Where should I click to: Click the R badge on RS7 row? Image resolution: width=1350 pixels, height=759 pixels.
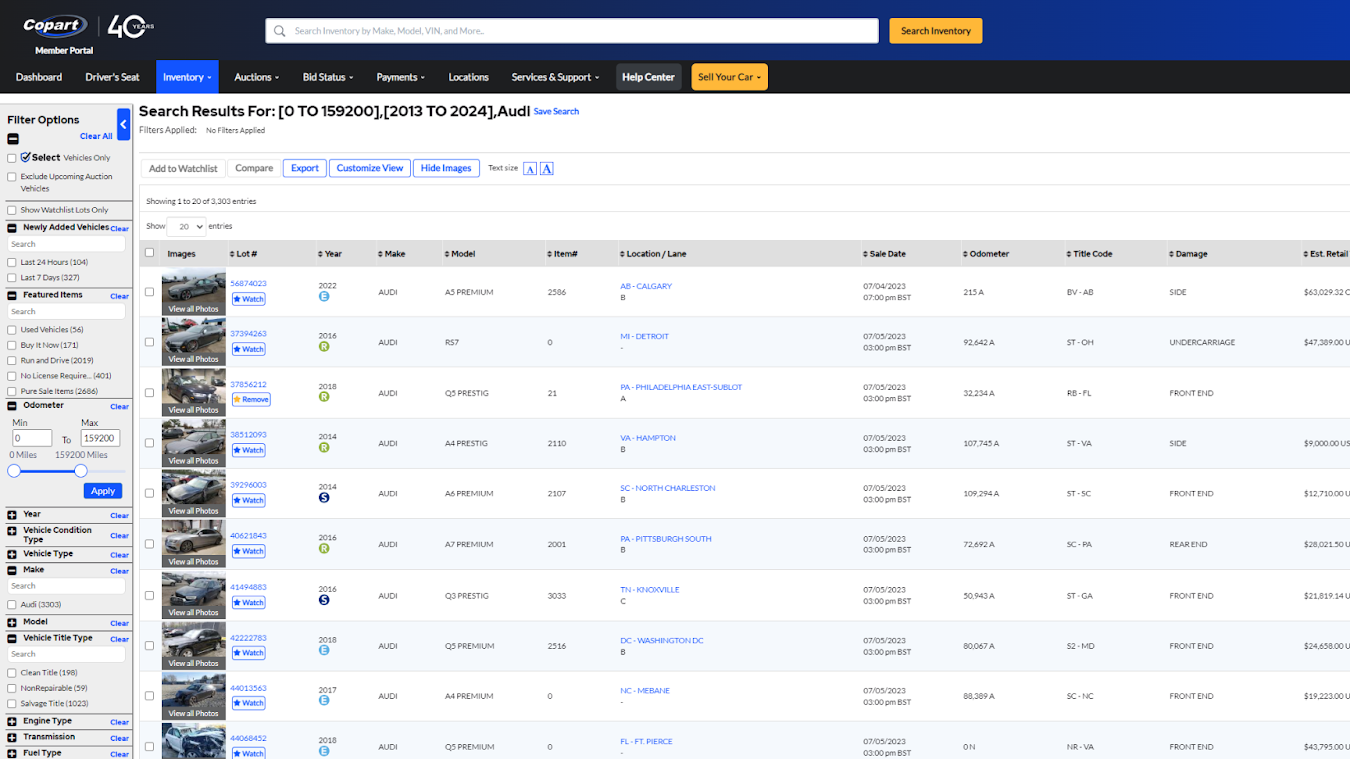tap(324, 347)
